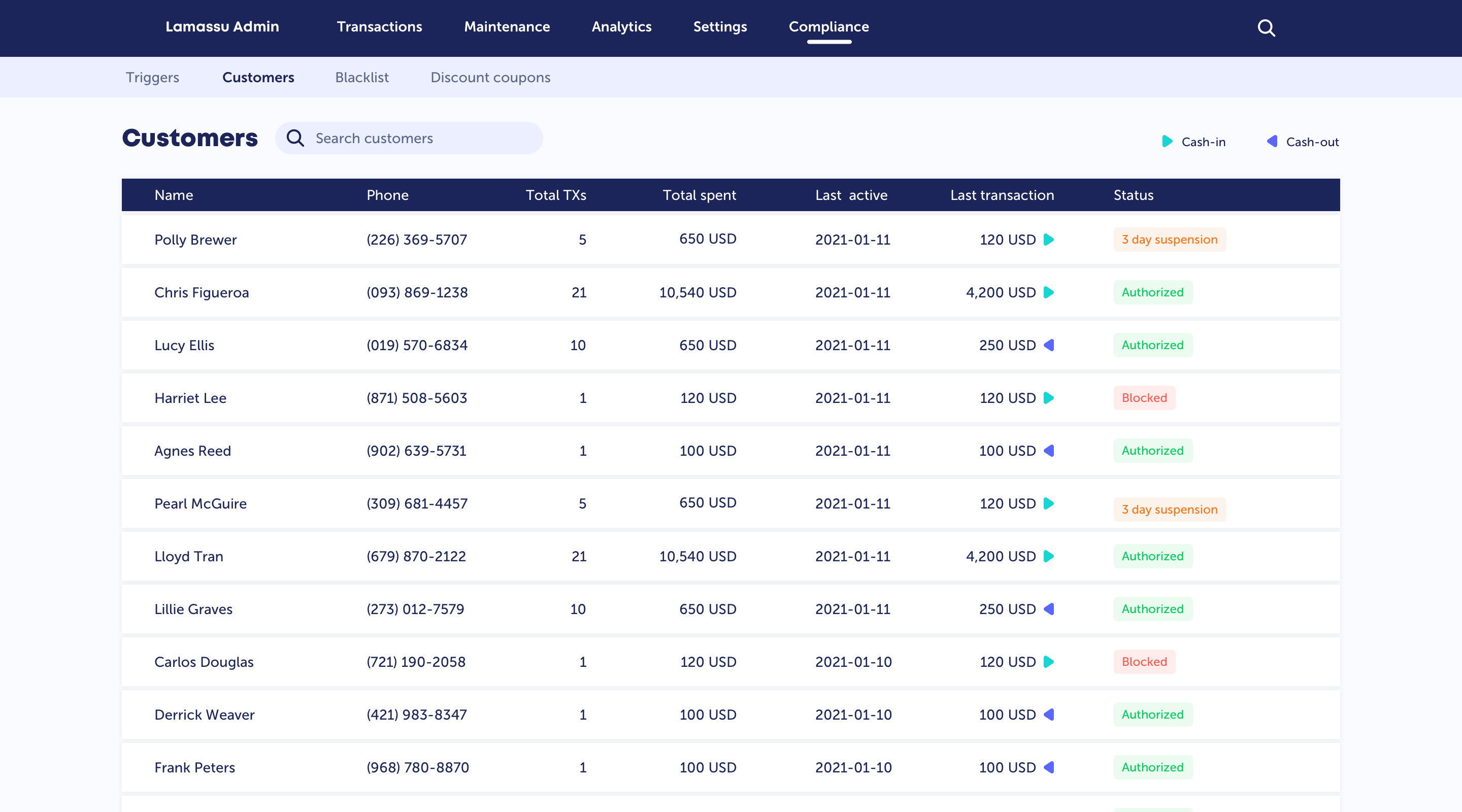This screenshot has height=812, width=1462.
Task: Click cash-in arrow in Harriet Lee's row
Action: (x=1049, y=398)
